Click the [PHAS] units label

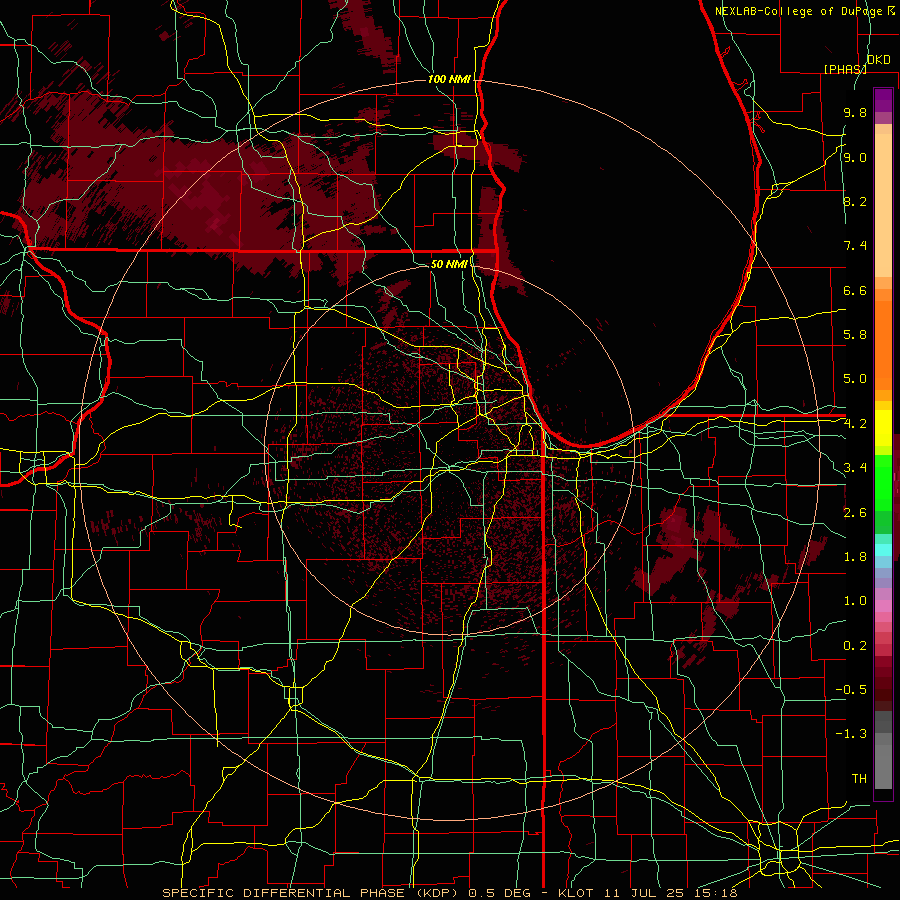click(845, 69)
